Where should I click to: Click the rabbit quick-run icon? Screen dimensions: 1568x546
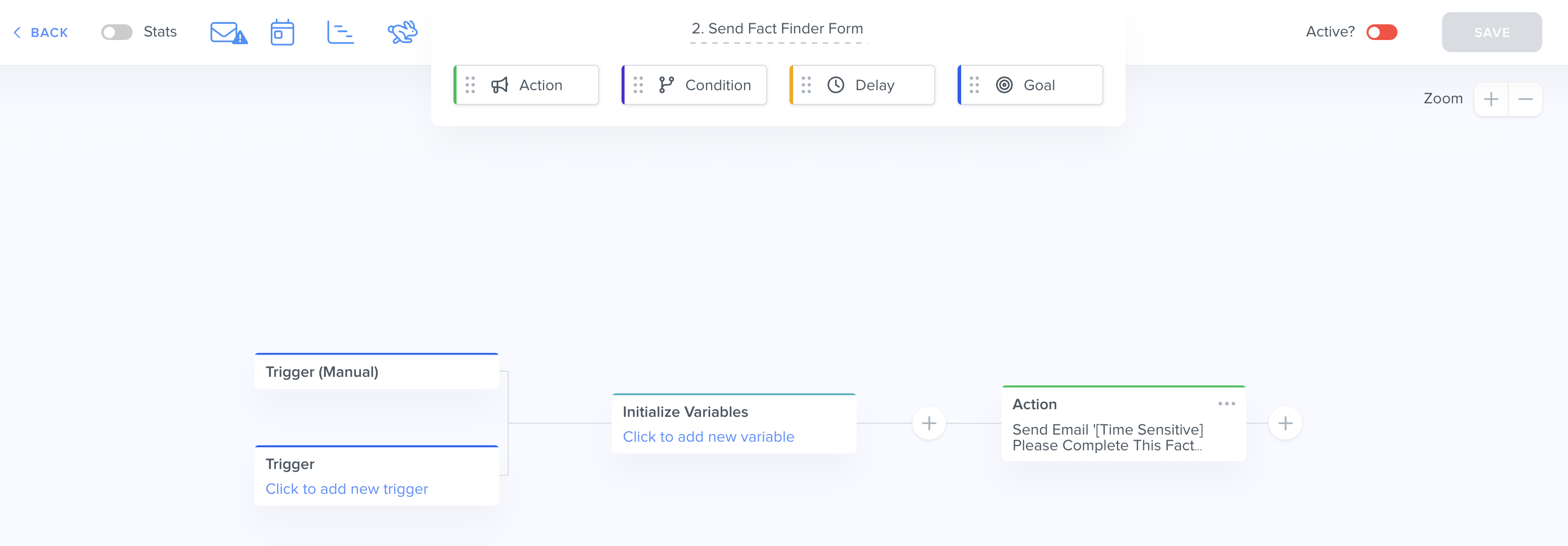point(402,32)
